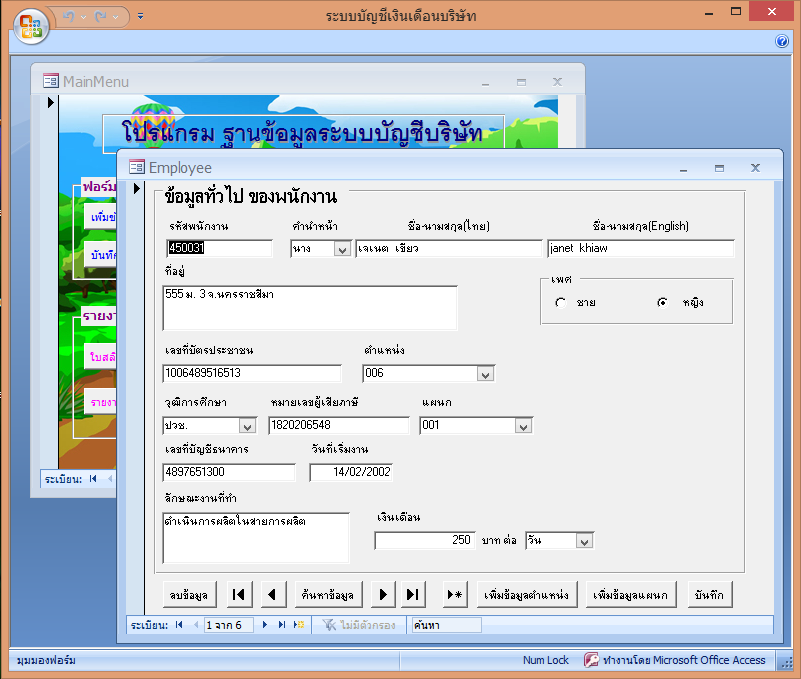Click last record in Employee navigation bar

pyautogui.click(x=282, y=624)
